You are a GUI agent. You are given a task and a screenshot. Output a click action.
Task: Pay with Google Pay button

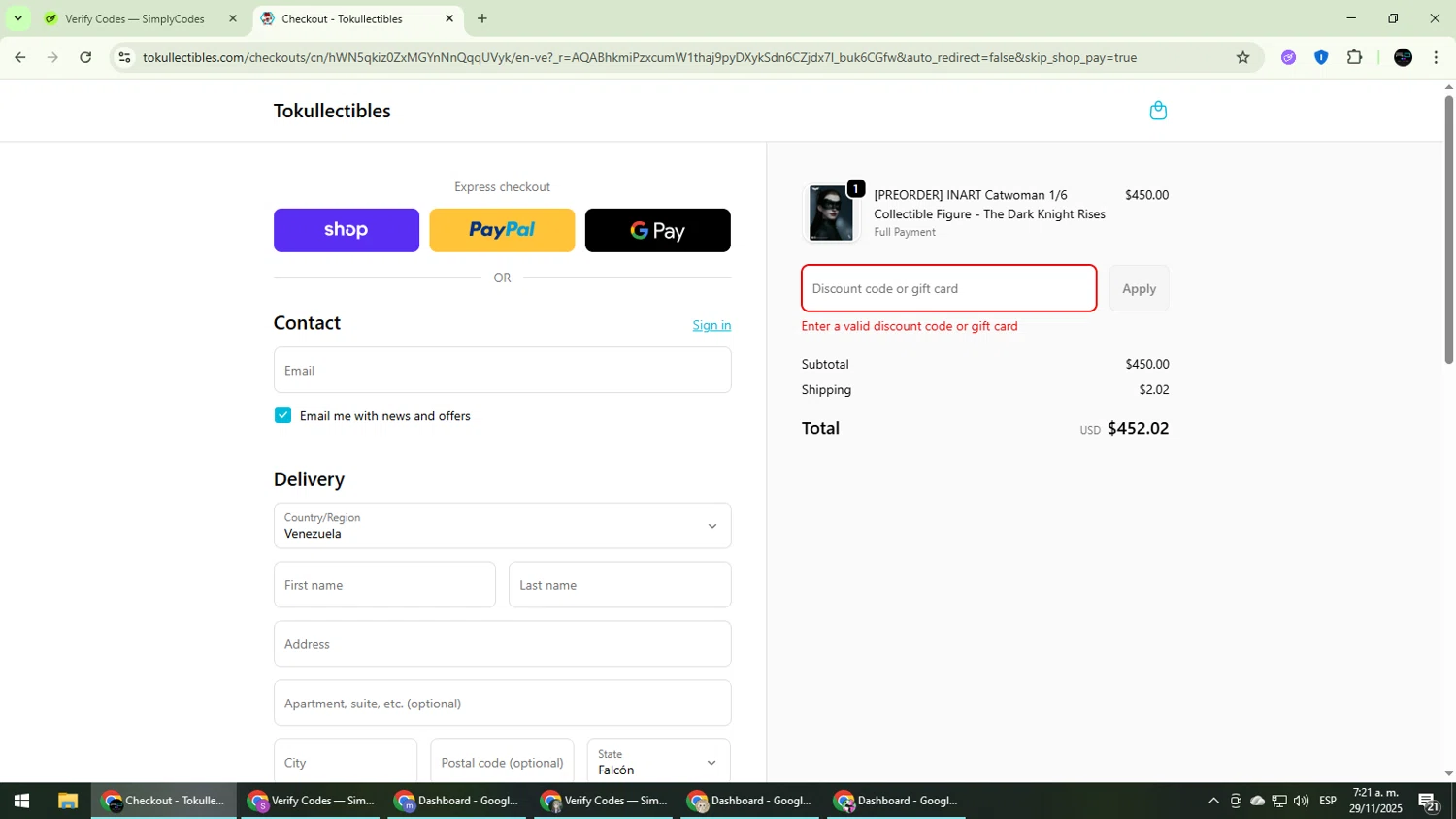pyautogui.click(x=657, y=230)
